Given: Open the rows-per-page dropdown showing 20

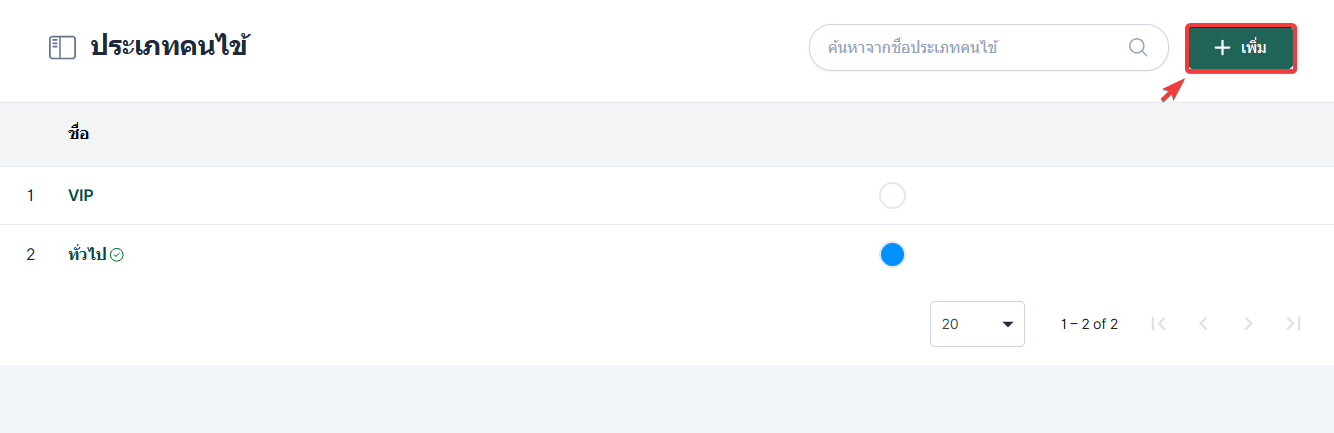Looking at the screenshot, I should click(x=976, y=324).
